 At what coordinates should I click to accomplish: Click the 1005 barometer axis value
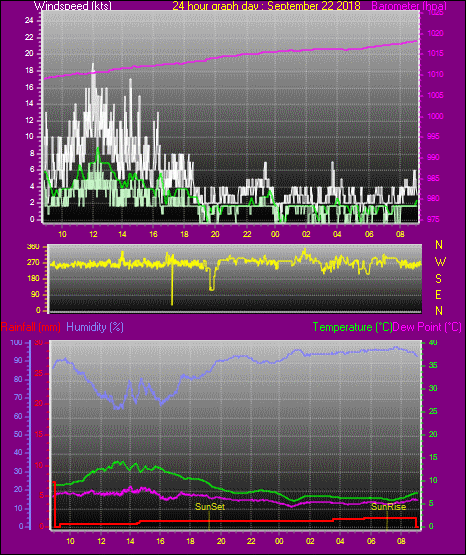tap(435, 95)
